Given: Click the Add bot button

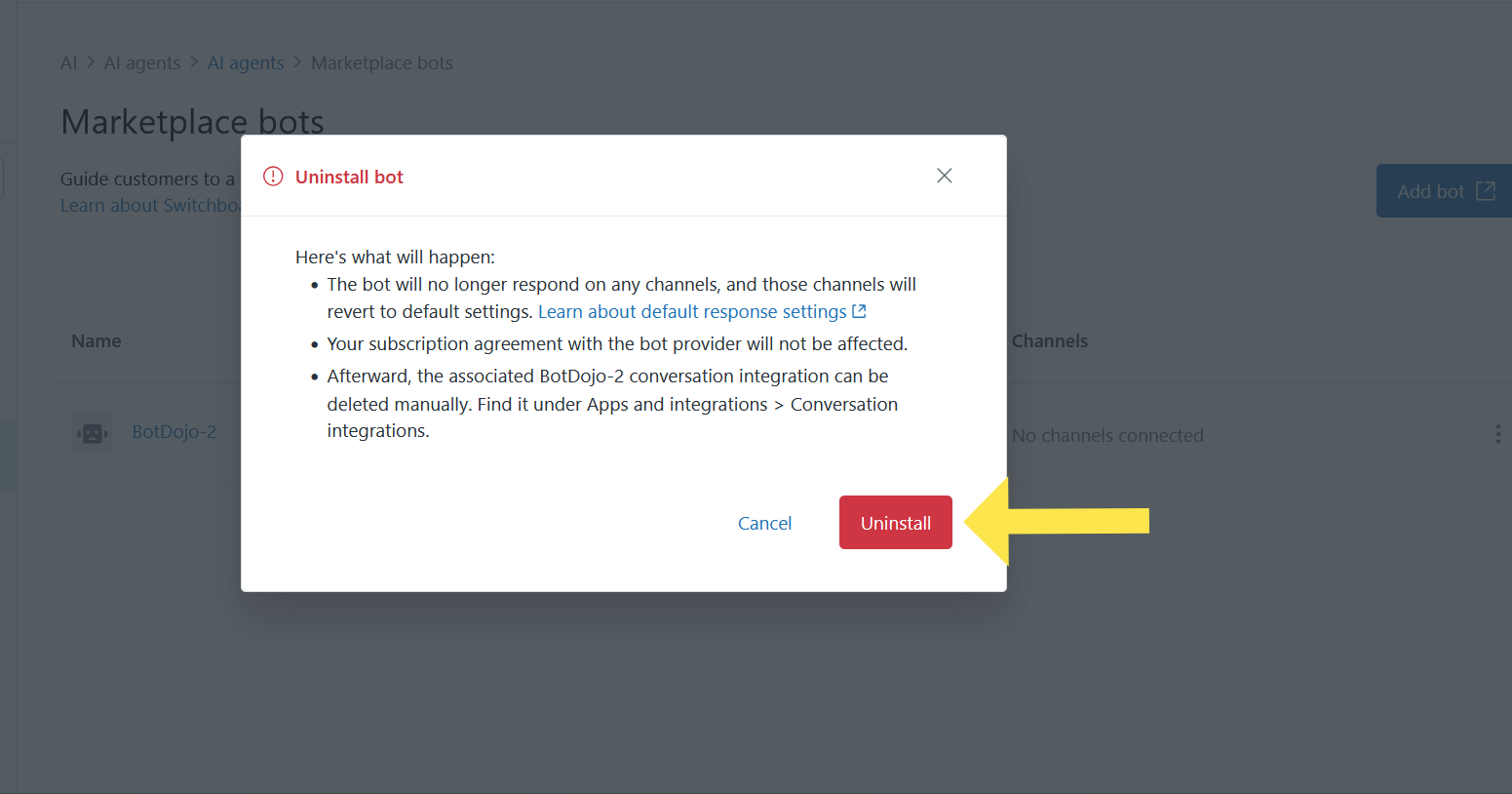Looking at the screenshot, I should [x=1430, y=191].
